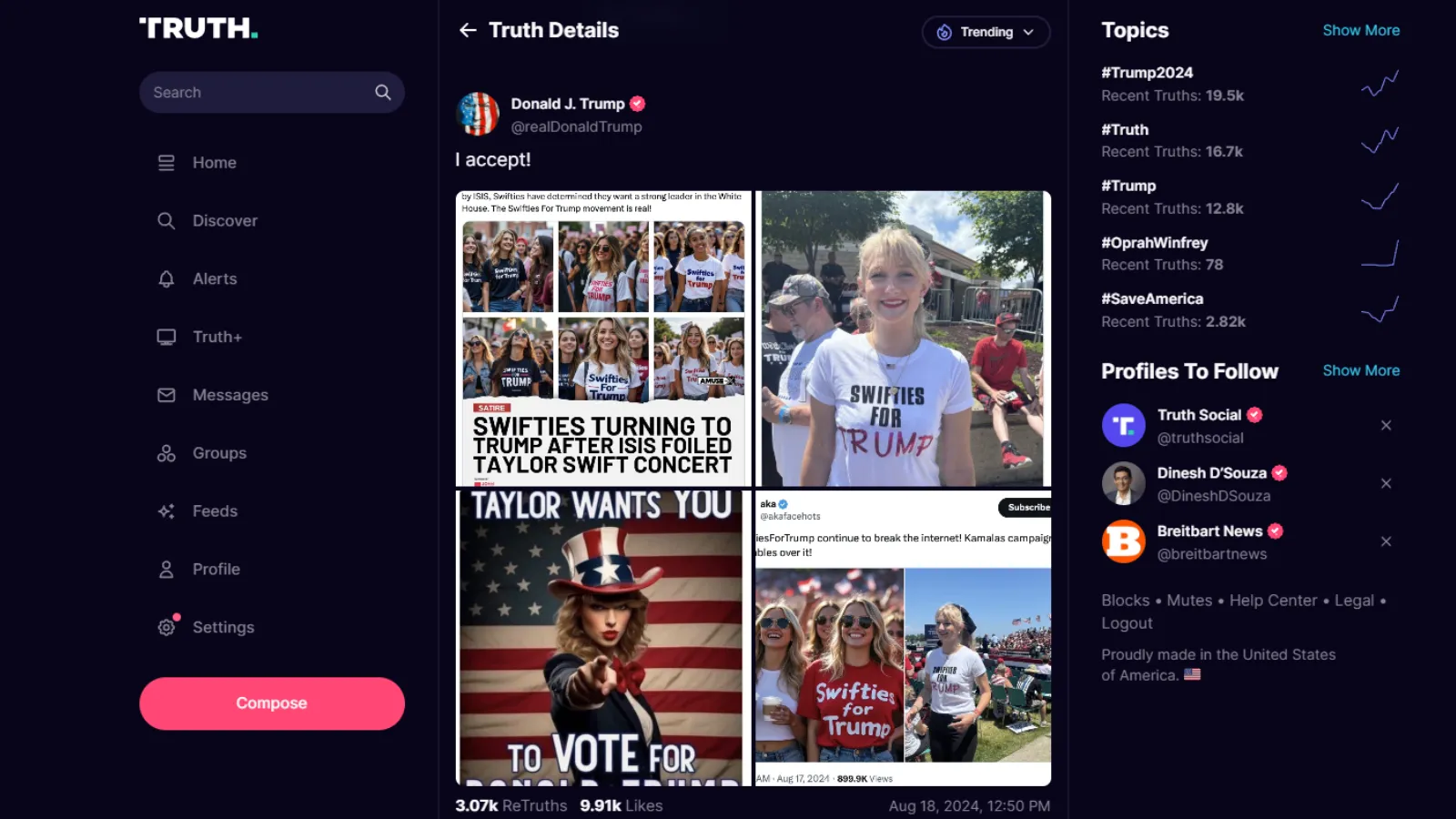The width and height of the screenshot is (1456, 819).
Task: Click the Alerts bell icon
Action: pos(166,279)
